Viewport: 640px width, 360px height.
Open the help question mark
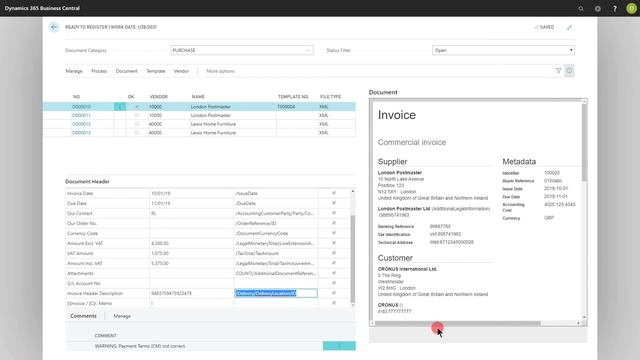click(x=615, y=8)
